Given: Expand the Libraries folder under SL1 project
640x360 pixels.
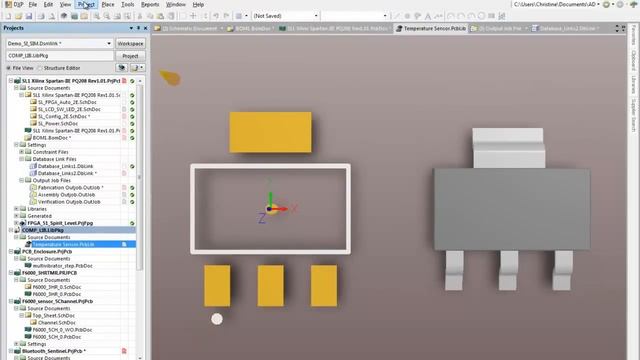Looking at the screenshot, I should click(x=16, y=209).
